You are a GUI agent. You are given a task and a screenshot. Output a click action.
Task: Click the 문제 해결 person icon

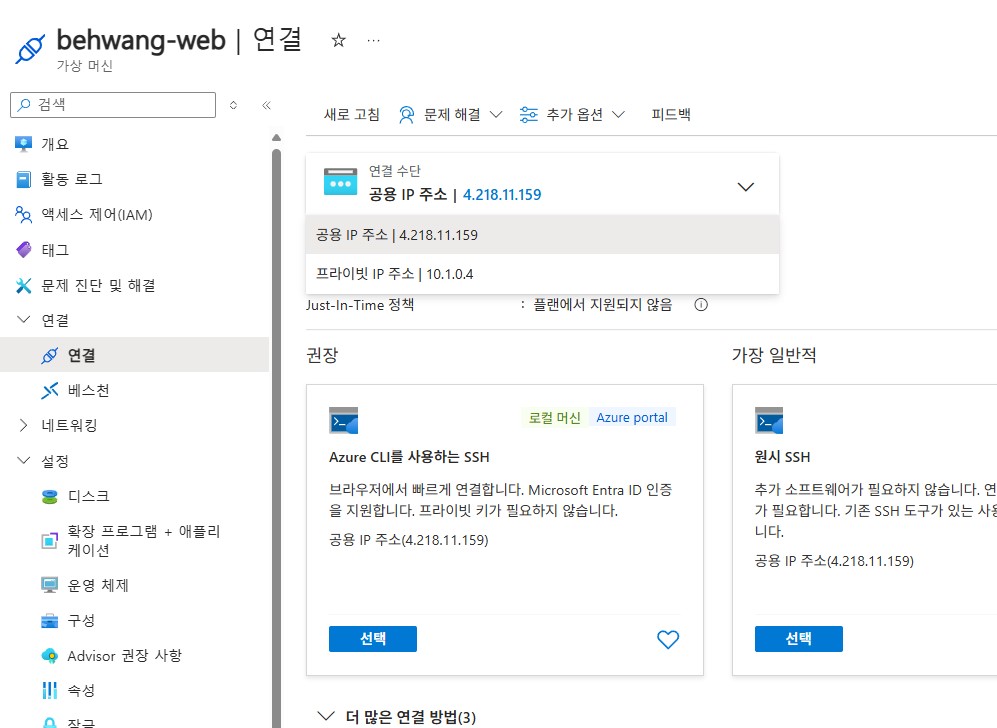(406, 114)
